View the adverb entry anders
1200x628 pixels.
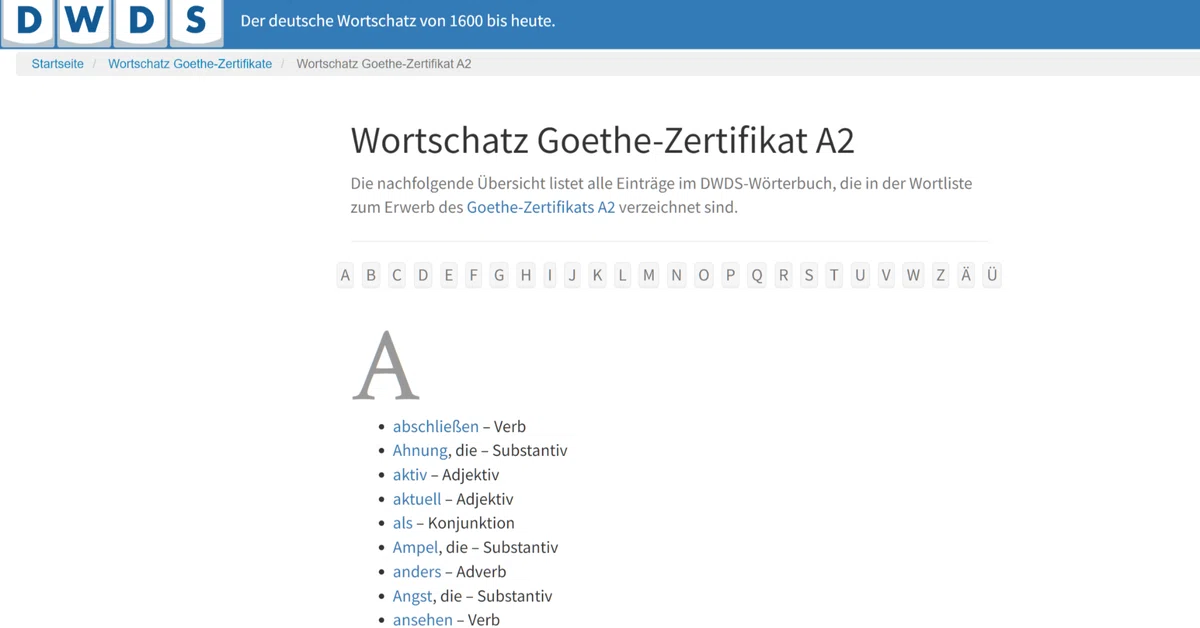coord(417,572)
